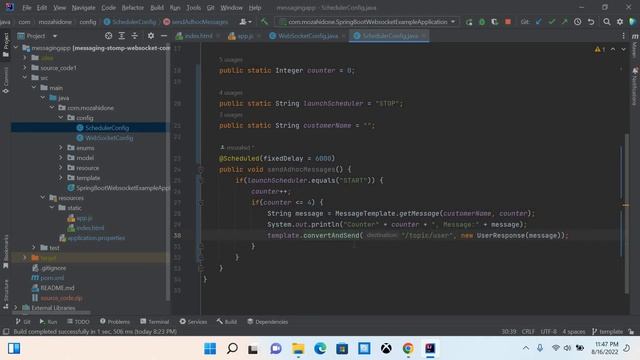The image size is (640, 360).
Task: Open the Navigate menu
Action: (83, 8)
